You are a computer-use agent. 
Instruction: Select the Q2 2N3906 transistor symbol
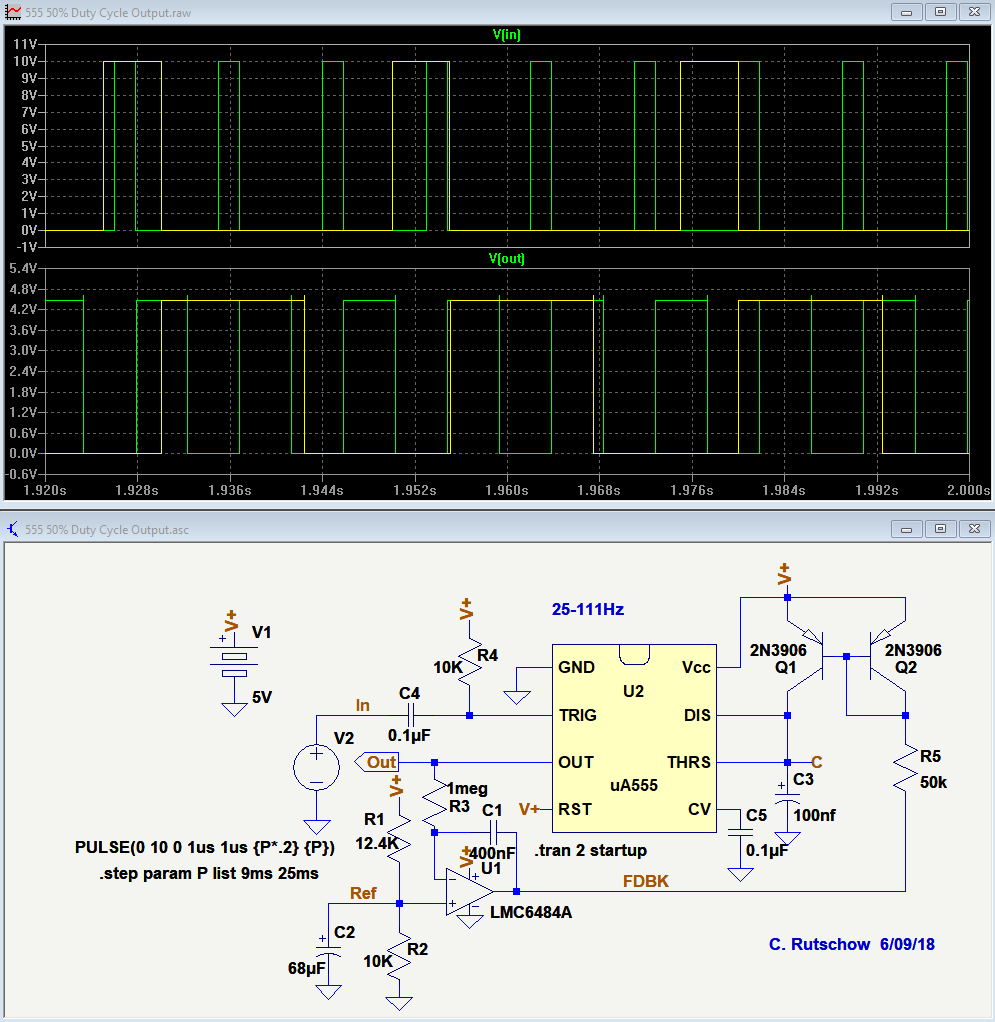coord(887,657)
